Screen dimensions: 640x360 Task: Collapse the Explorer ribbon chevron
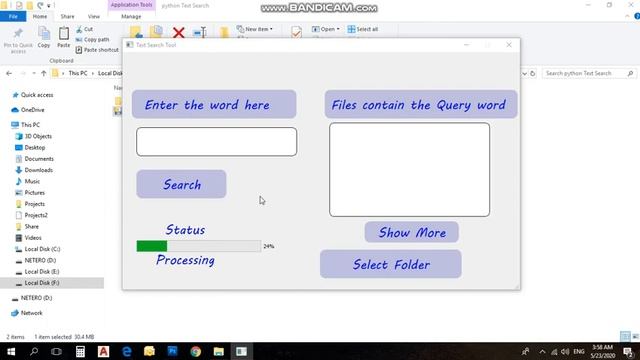tap(627, 16)
